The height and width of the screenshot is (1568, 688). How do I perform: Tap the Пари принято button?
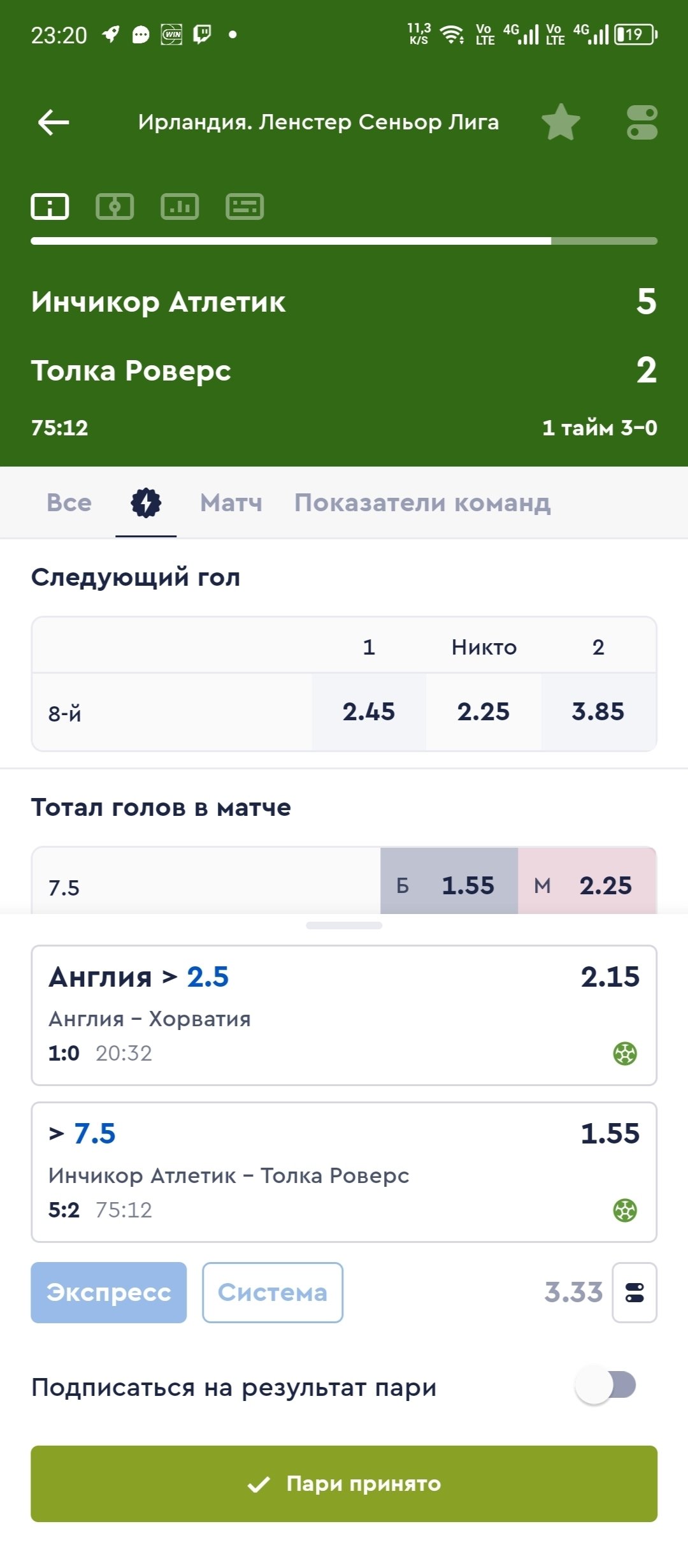344,1484
